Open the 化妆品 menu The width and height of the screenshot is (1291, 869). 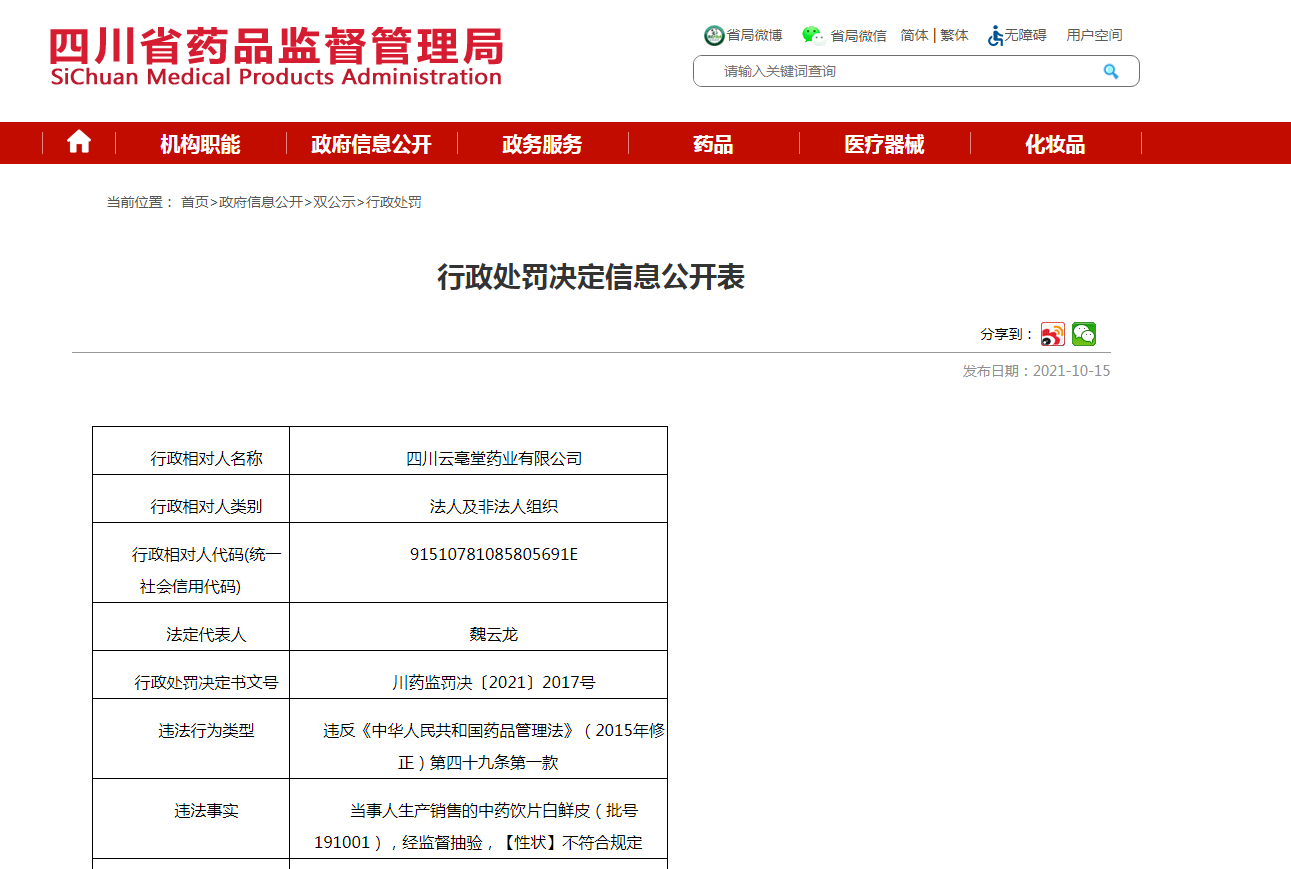coord(1055,144)
